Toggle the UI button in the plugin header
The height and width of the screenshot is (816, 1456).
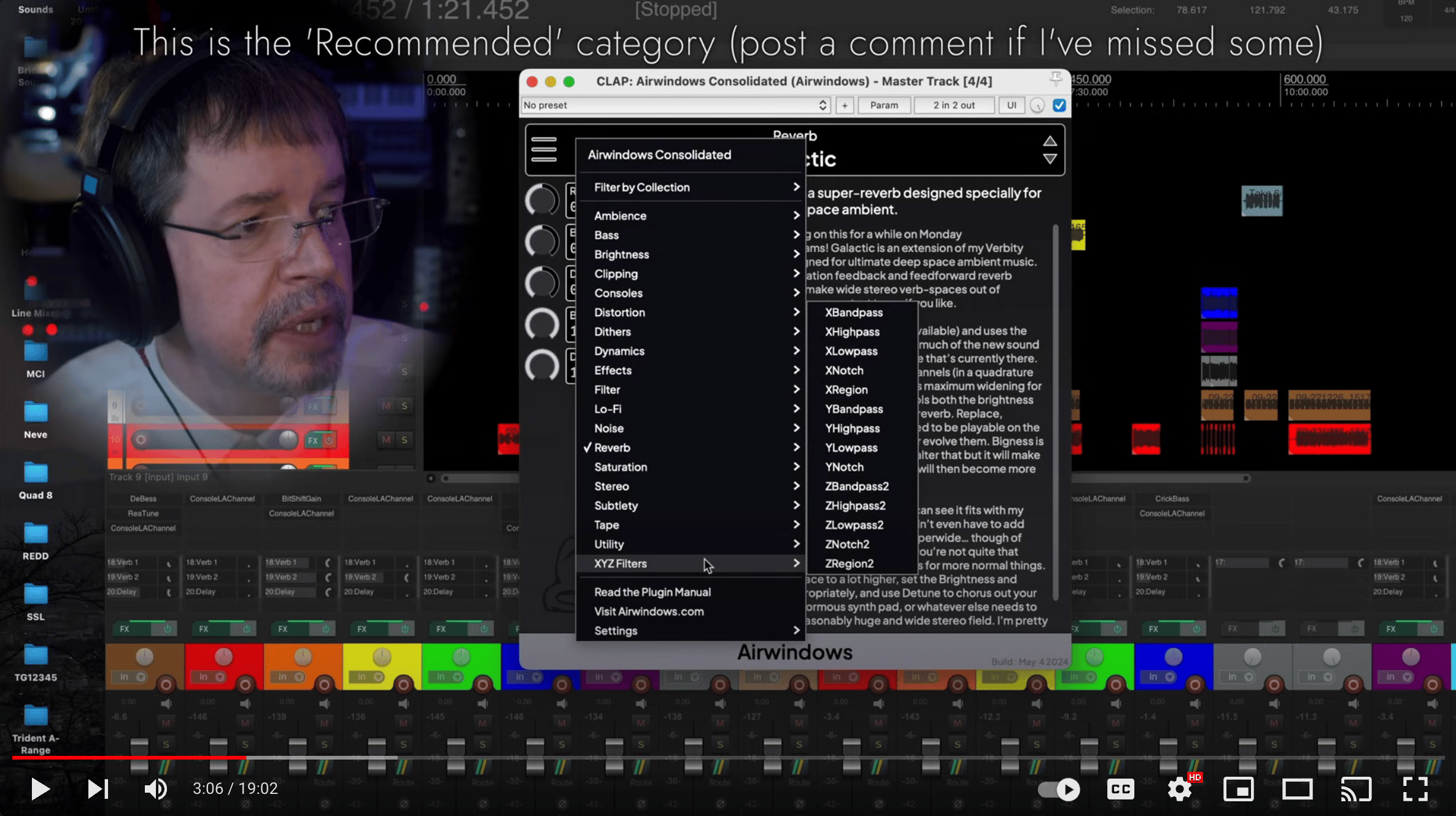coord(1011,105)
